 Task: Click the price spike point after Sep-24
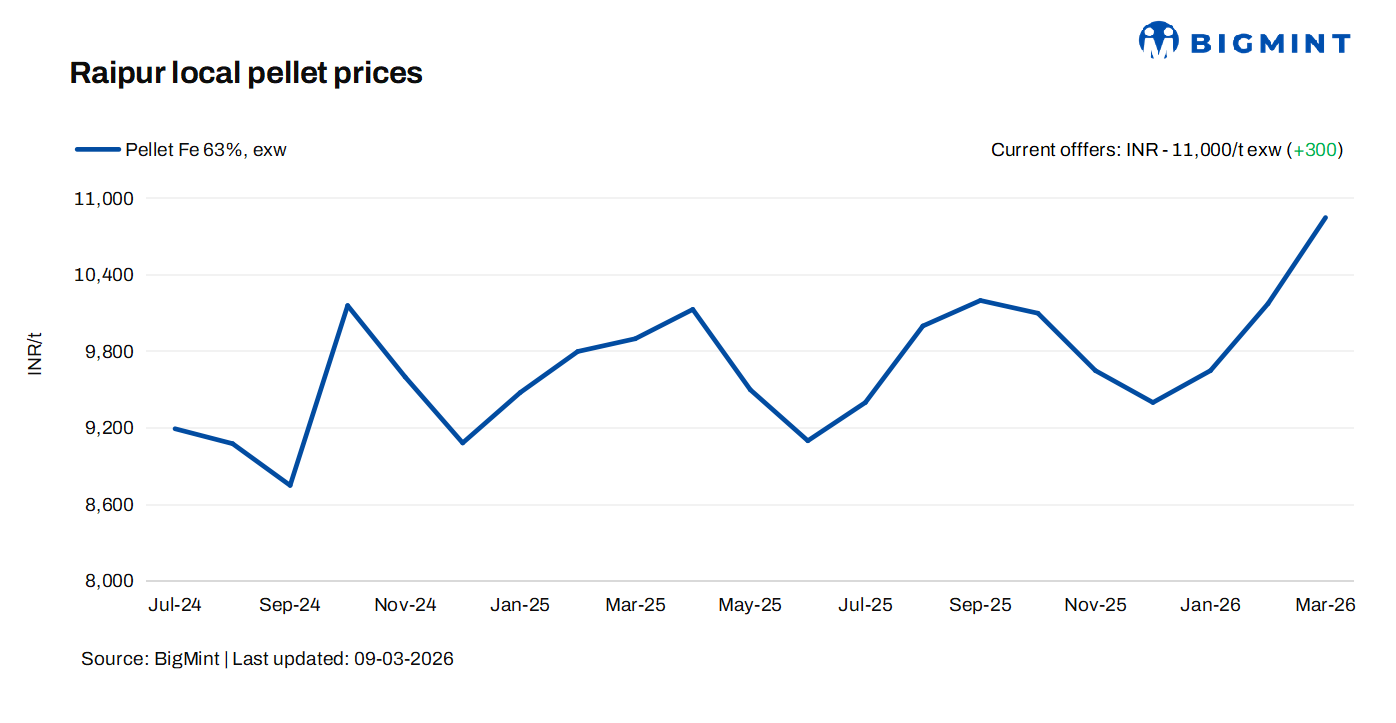click(x=347, y=305)
